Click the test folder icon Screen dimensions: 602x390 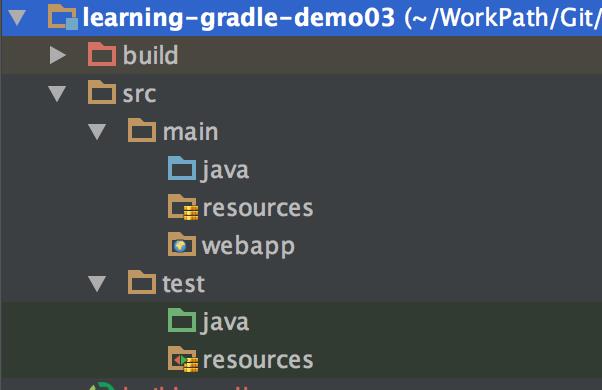142,283
